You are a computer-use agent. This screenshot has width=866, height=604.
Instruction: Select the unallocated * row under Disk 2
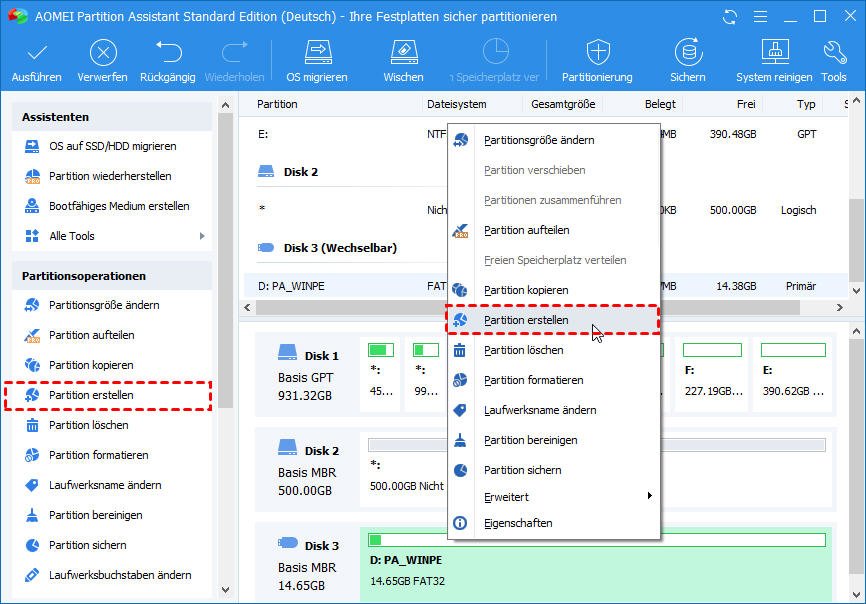tap(546, 210)
